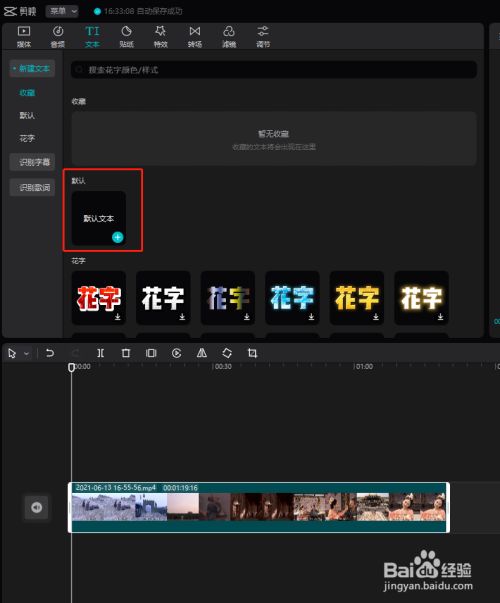The image size is (500, 603).
Task: Mute the video track speaker
Action: pyautogui.click(x=37, y=508)
